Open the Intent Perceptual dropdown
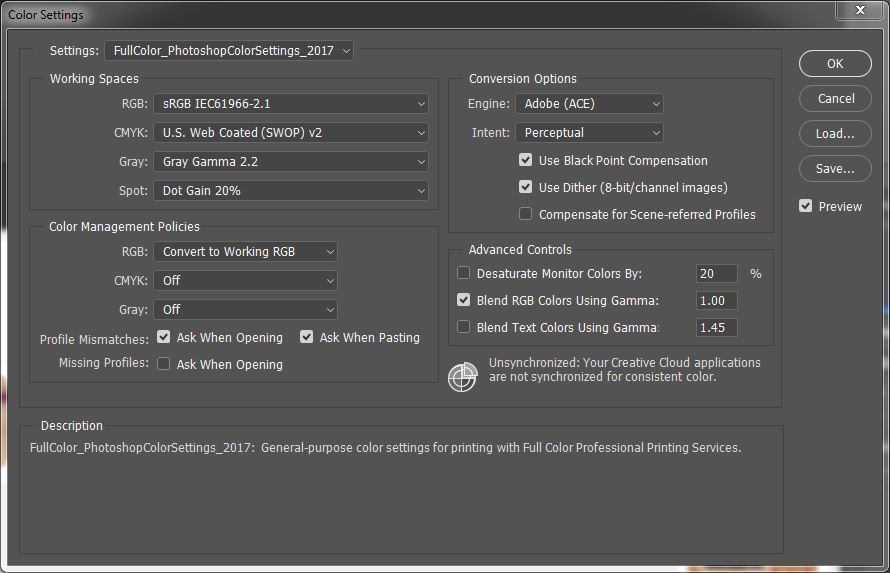 pyautogui.click(x=589, y=133)
